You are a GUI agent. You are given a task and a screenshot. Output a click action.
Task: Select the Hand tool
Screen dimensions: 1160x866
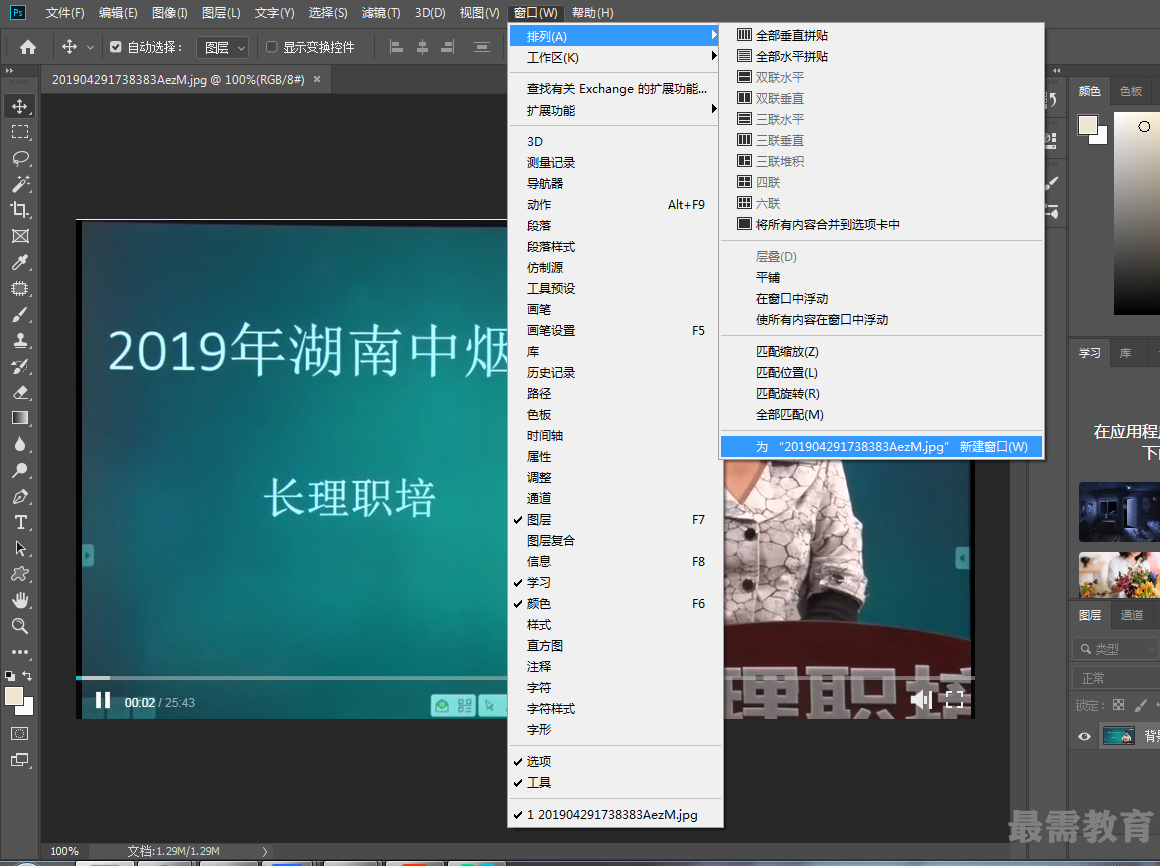[x=20, y=600]
